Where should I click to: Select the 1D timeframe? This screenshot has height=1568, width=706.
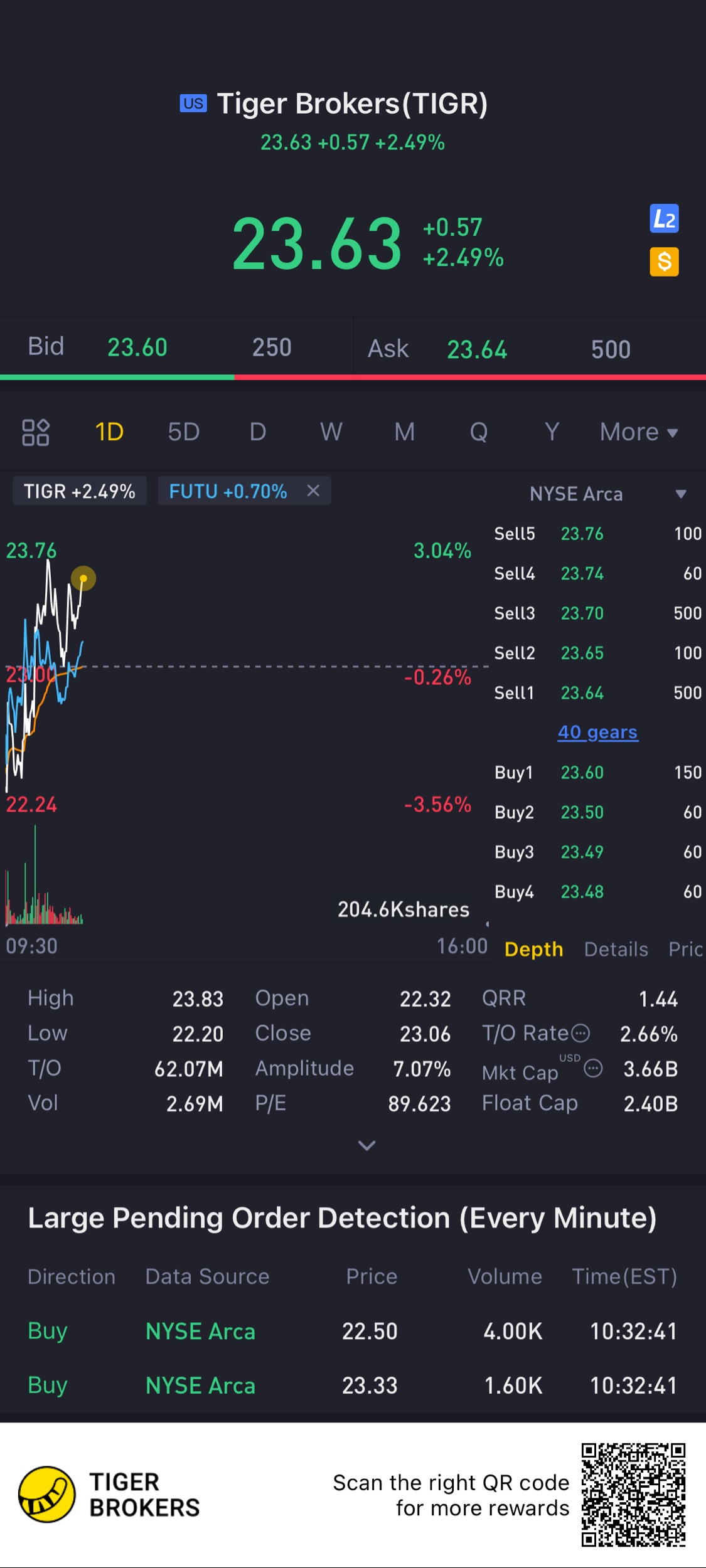coord(109,432)
